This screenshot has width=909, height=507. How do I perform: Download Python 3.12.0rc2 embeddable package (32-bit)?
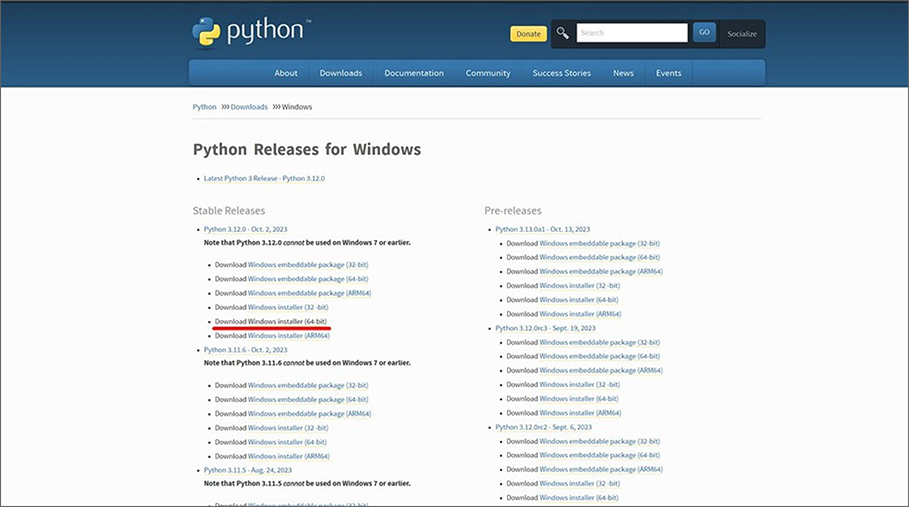[x=599, y=442]
